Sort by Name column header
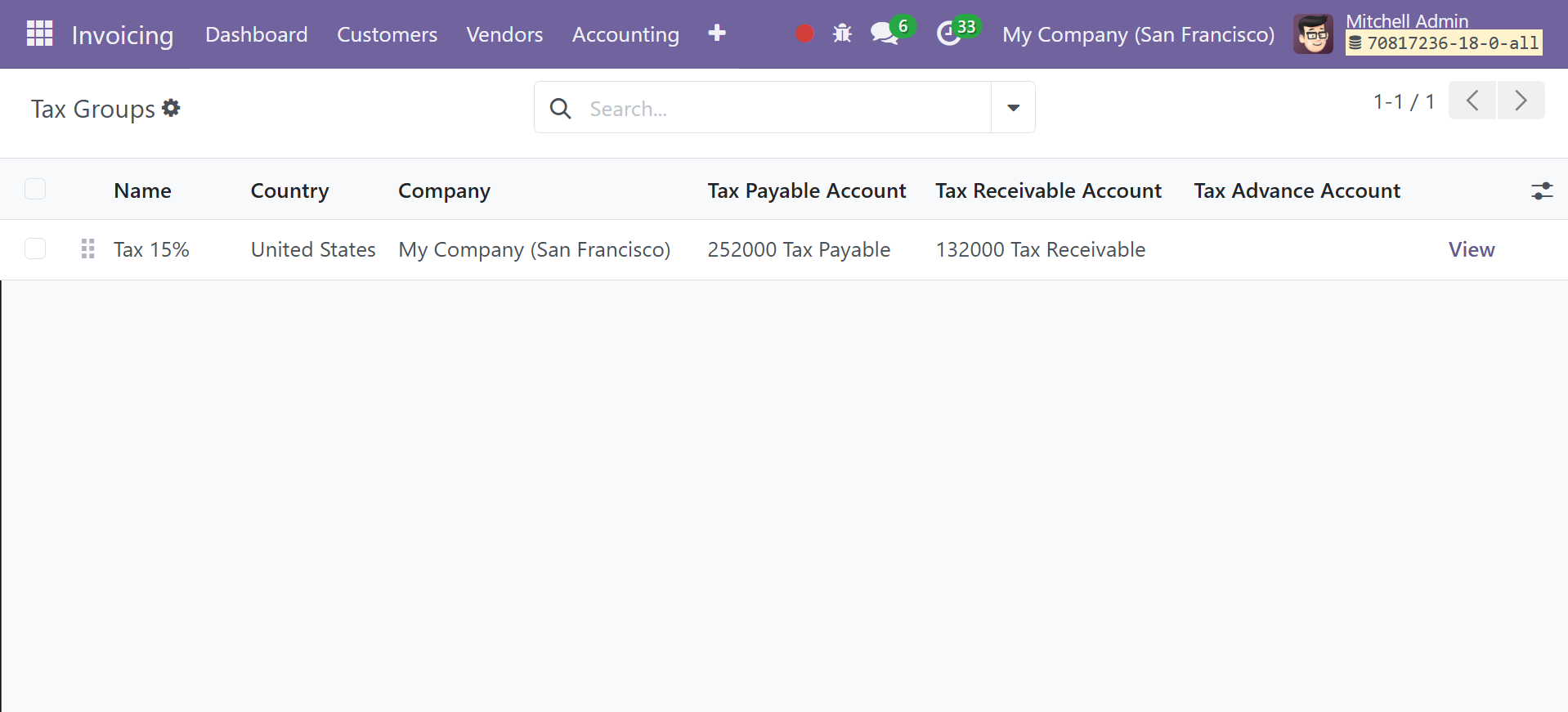1568x712 pixels. tap(142, 190)
